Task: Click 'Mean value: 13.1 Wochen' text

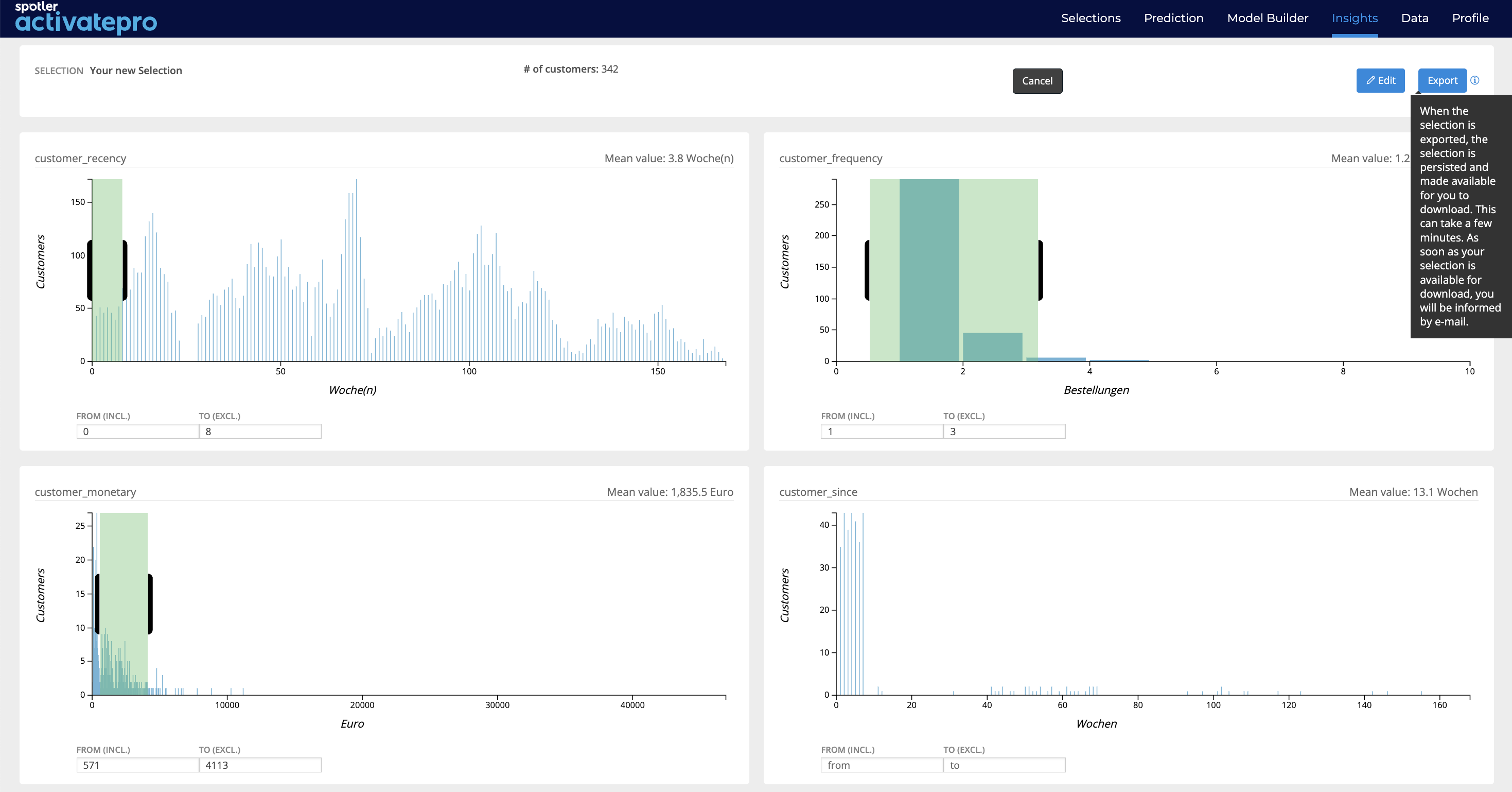Action: [x=1413, y=492]
